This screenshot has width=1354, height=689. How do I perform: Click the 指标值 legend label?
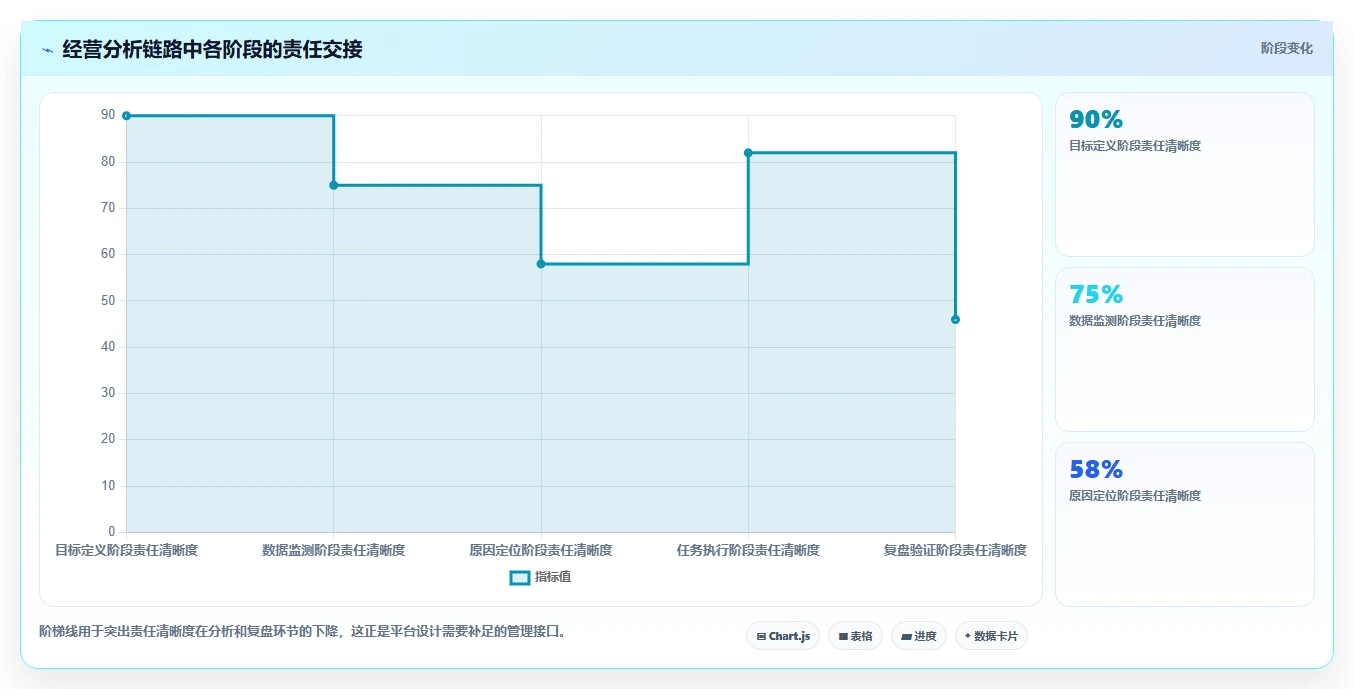553,577
